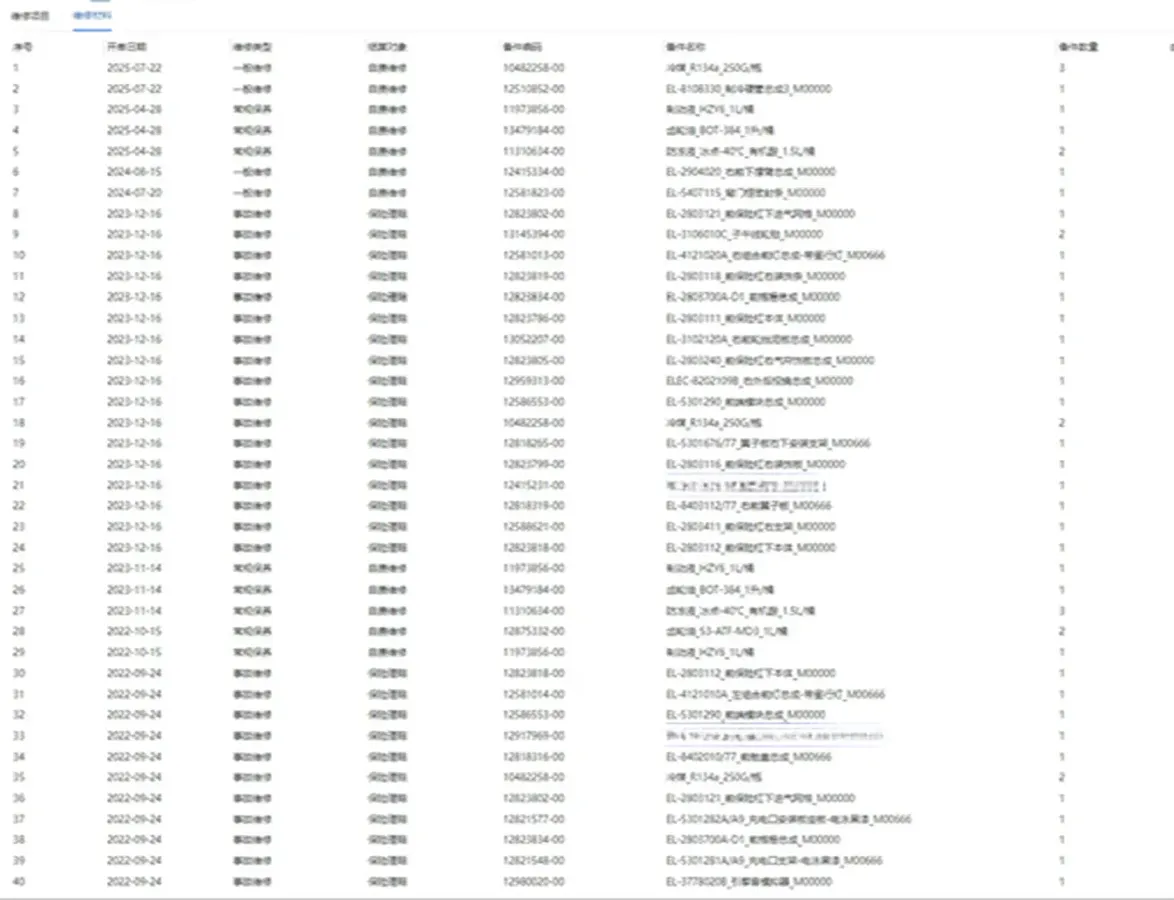Select part code 12959313-00 in row 16

click(533, 381)
